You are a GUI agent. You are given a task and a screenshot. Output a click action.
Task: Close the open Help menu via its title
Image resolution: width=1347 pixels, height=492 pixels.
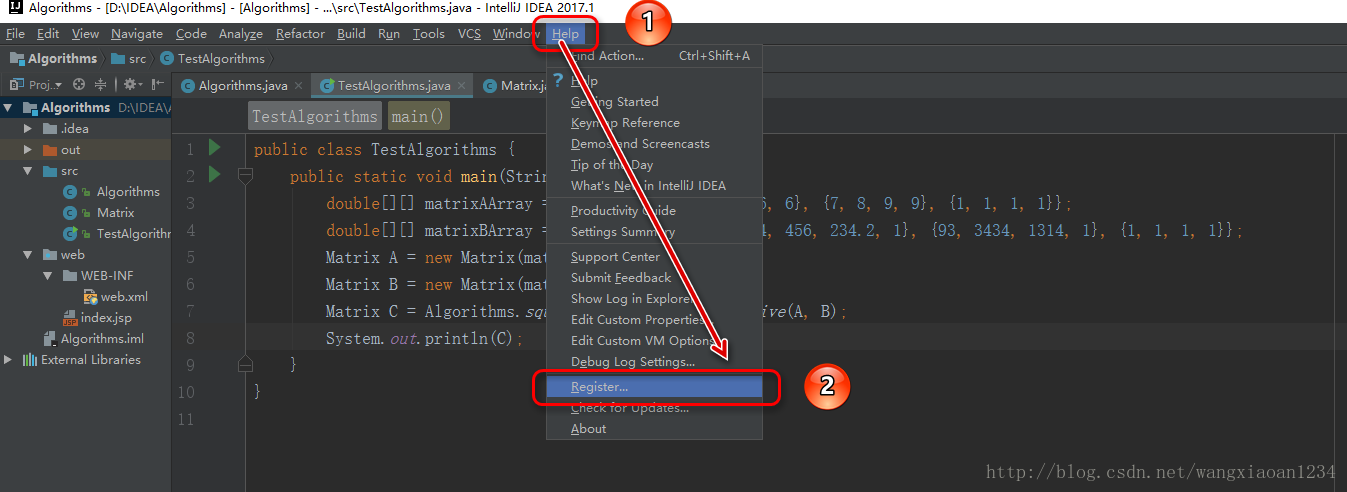[x=565, y=34]
